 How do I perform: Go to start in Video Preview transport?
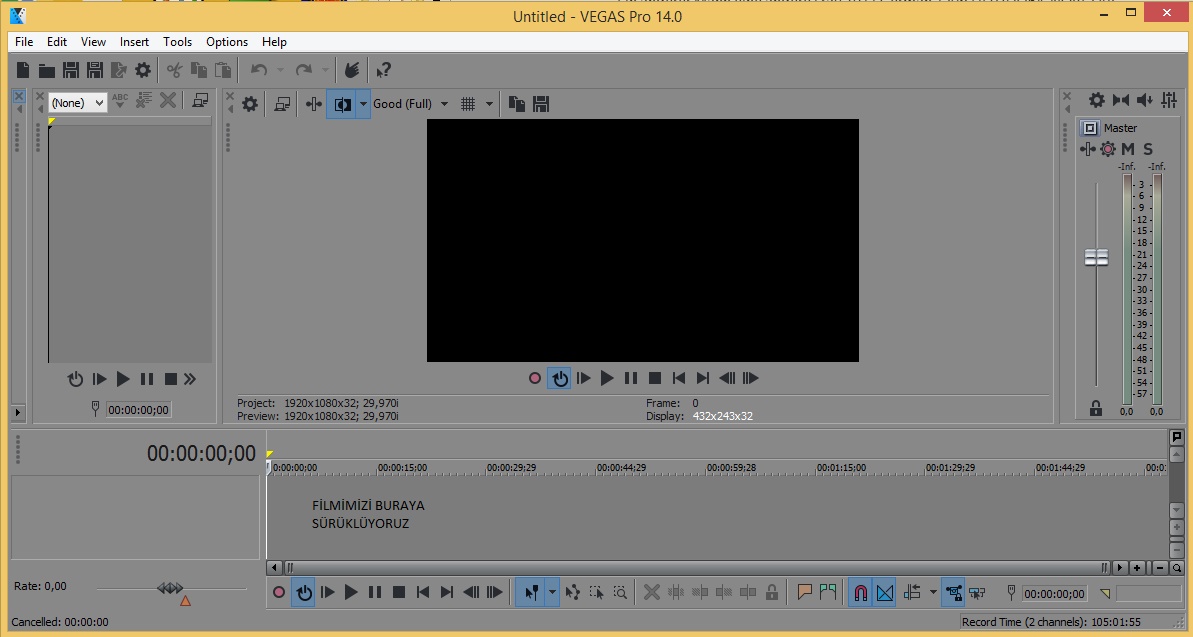(679, 378)
